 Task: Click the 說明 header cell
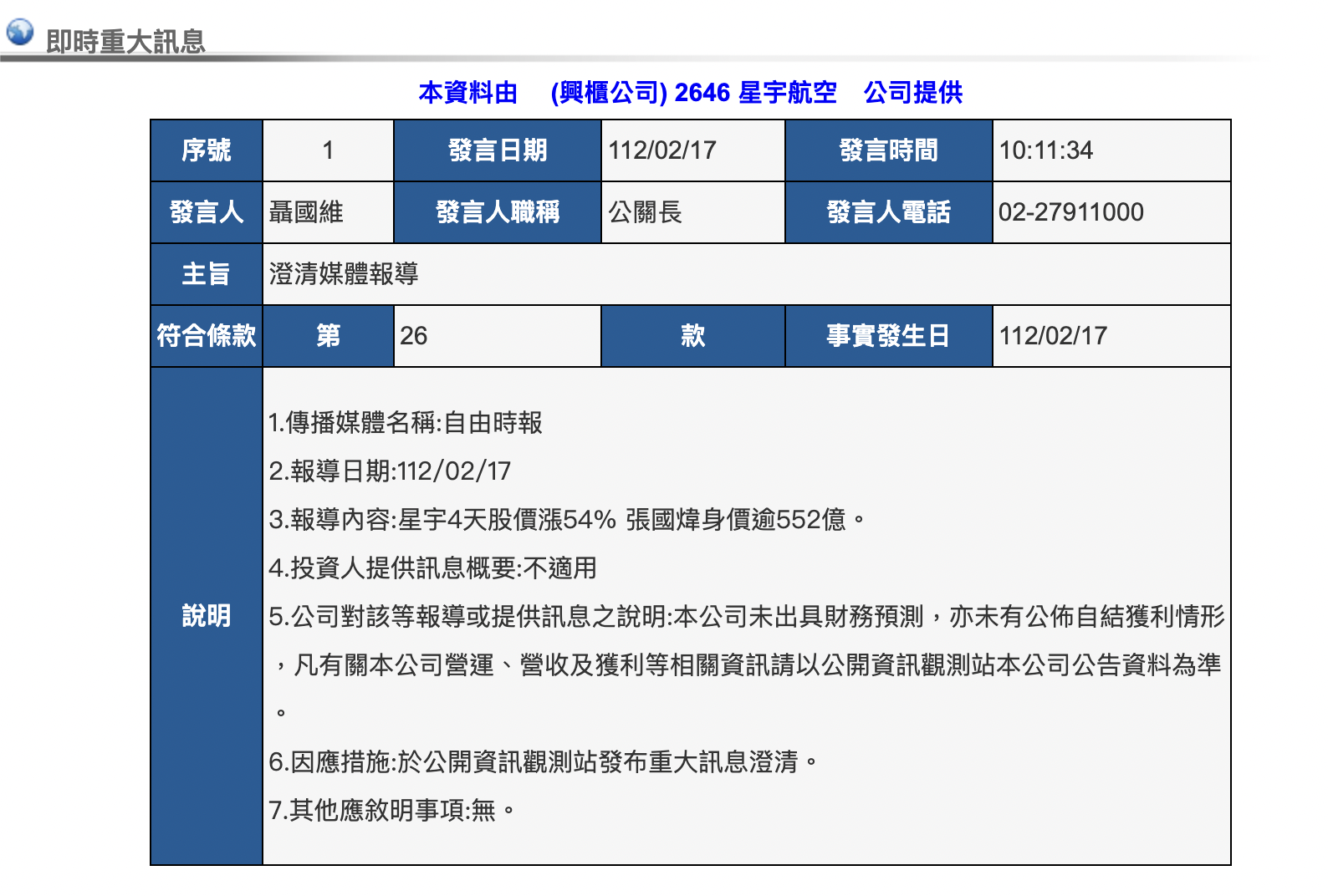point(207,616)
